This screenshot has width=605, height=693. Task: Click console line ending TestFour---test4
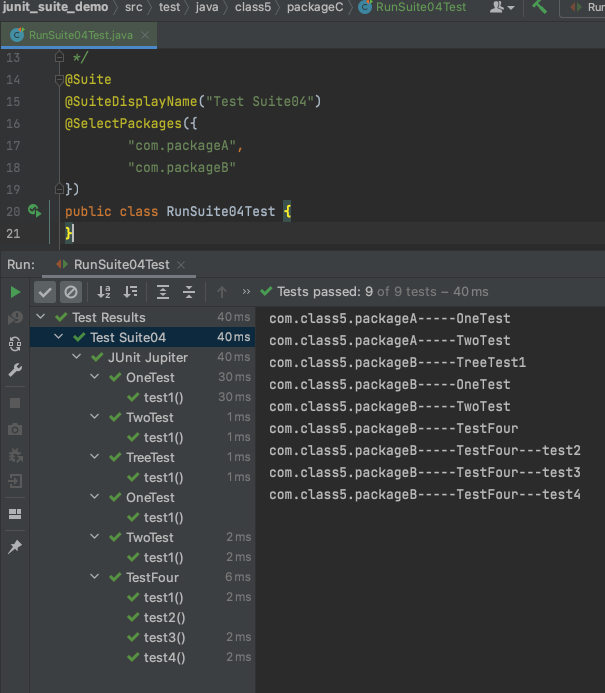(x=425, y=494)
